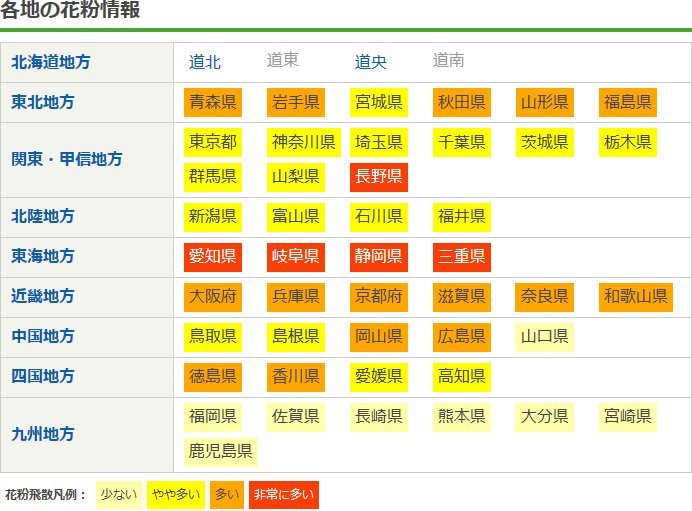Select 東京都 pollen forecast
The height and width of the screenshot is (511, 692).
pyautogui.click(x=213, y=142)
